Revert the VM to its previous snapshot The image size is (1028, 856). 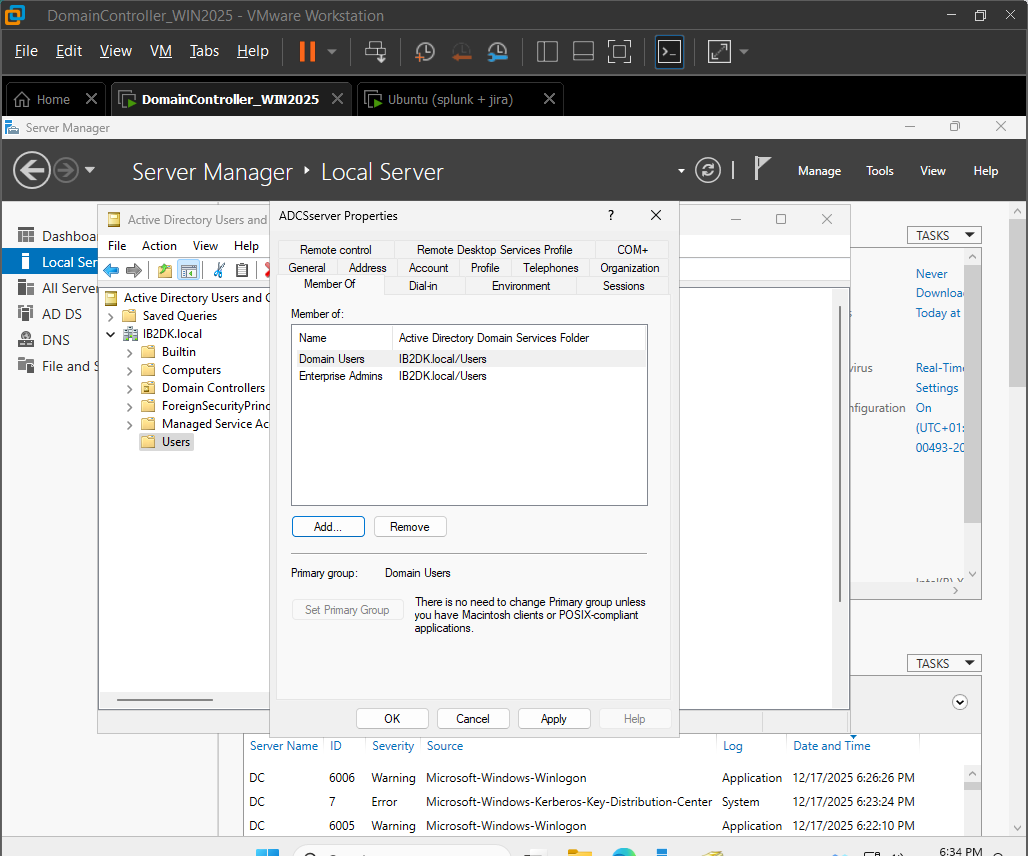(462, 51)
